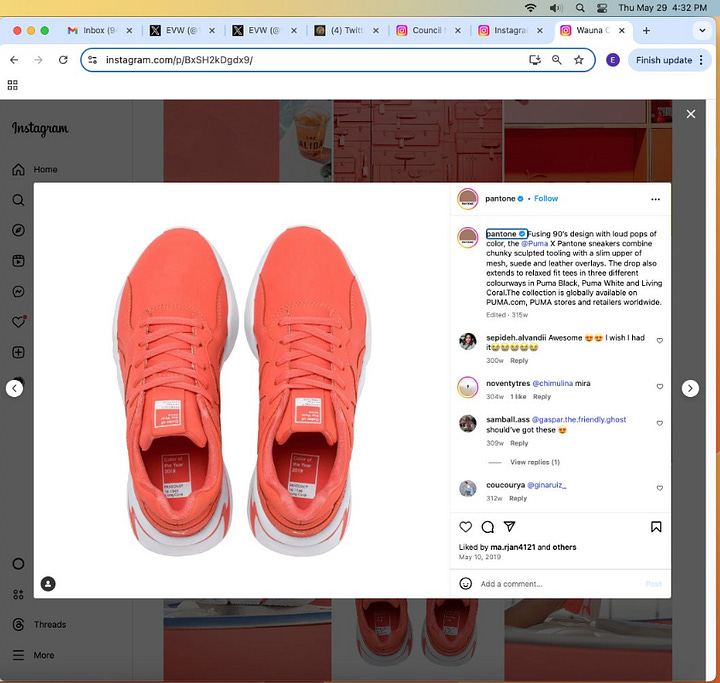The height and width of the screenshot is (683, 720).
Task: Open the Reels icon in sidebar
Action: pos(18,261)
